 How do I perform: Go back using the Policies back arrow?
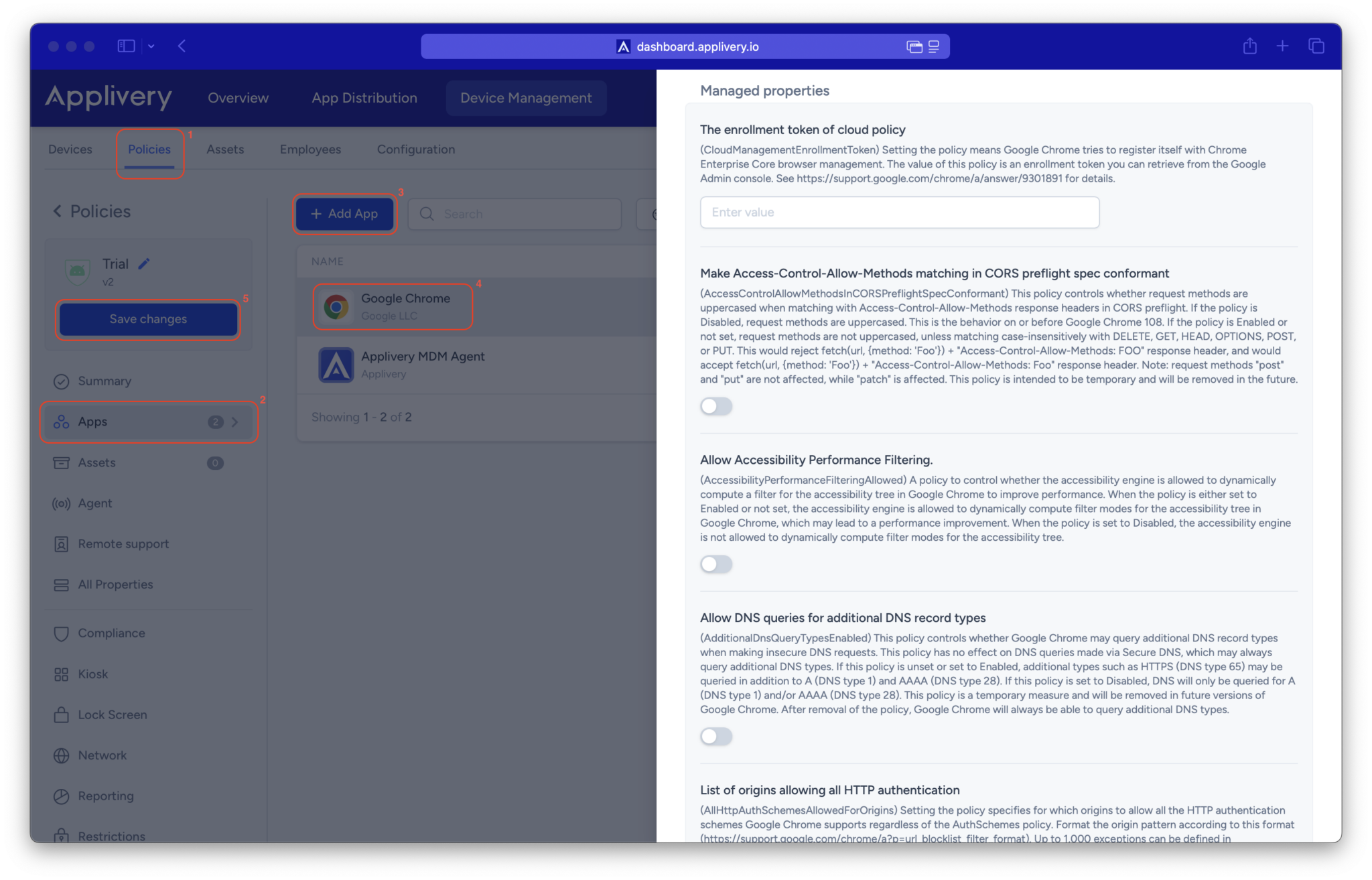(57, 211)
